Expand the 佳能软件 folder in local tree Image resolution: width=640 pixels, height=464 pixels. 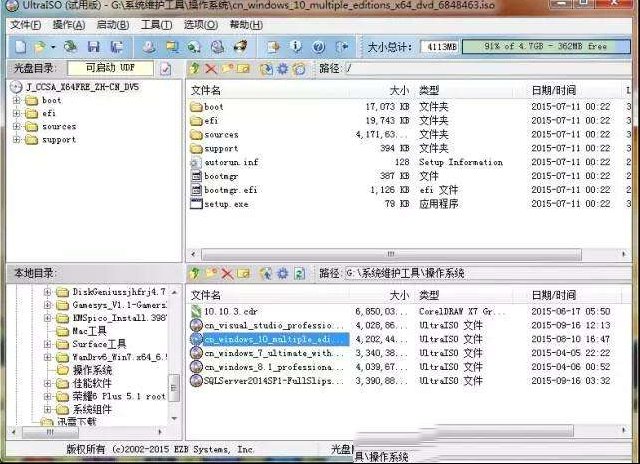[47, 383]
